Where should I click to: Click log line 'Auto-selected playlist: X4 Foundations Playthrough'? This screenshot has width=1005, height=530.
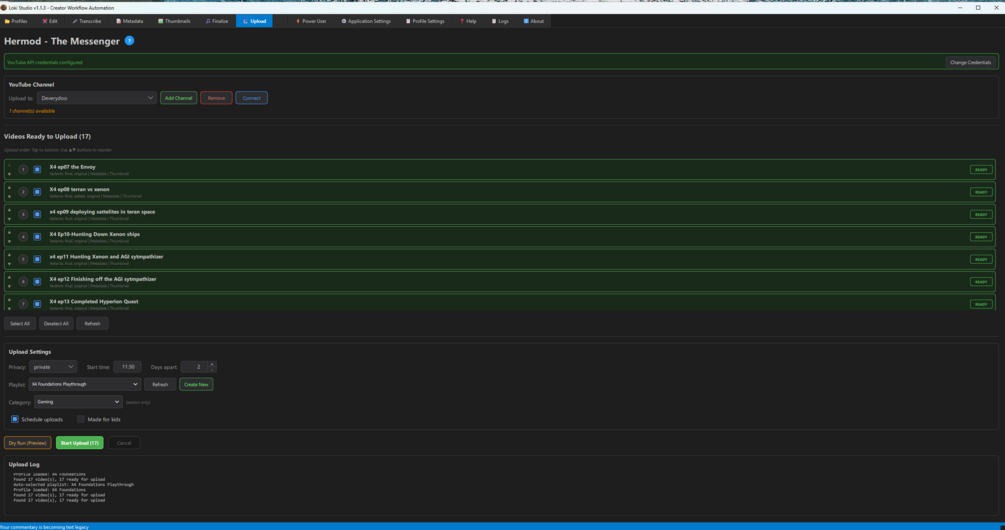pyautogui.click(x=74, y=484)
